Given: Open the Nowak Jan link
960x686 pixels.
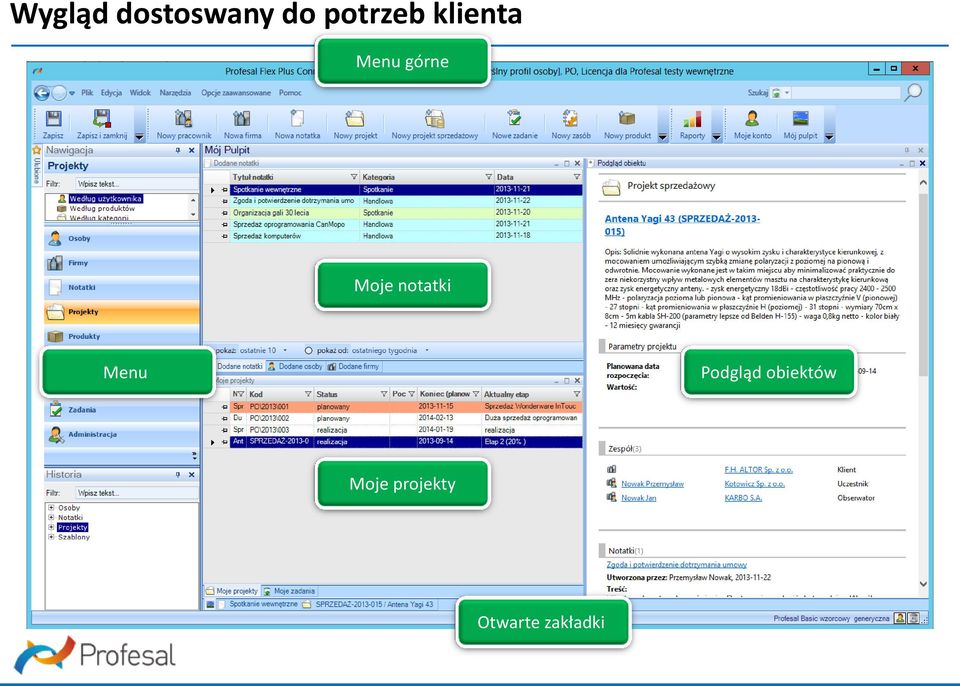Looking at the screenshot, I should pyautogui.click(x=639, y=498).
